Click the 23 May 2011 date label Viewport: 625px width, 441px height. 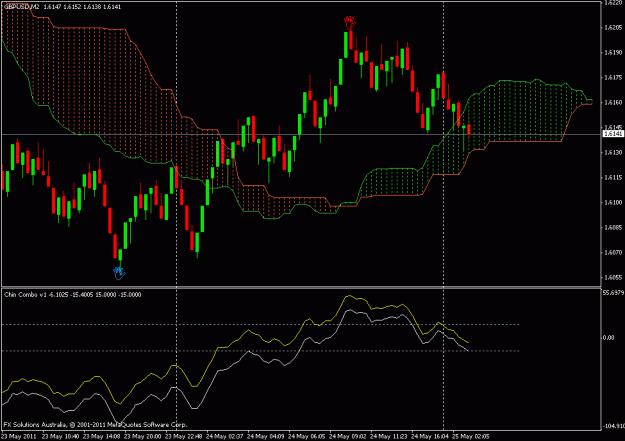tap(19, 436)
